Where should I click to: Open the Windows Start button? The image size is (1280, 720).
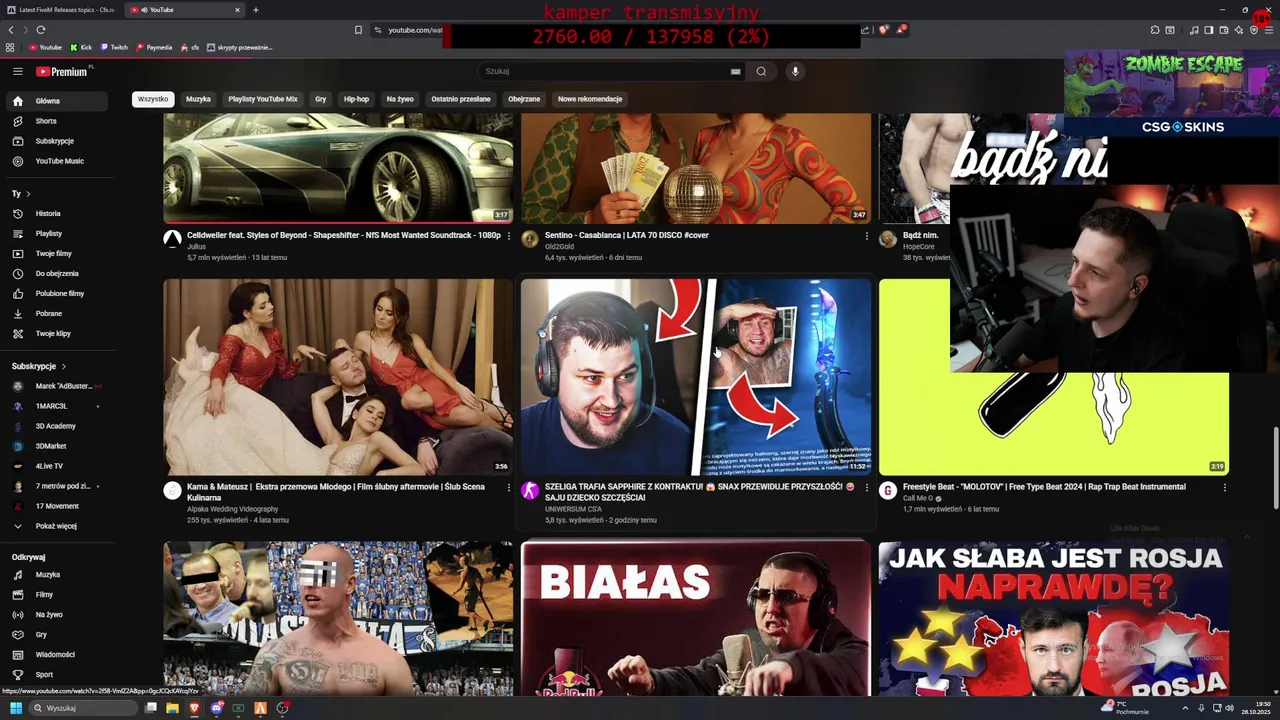pos(16,708)
